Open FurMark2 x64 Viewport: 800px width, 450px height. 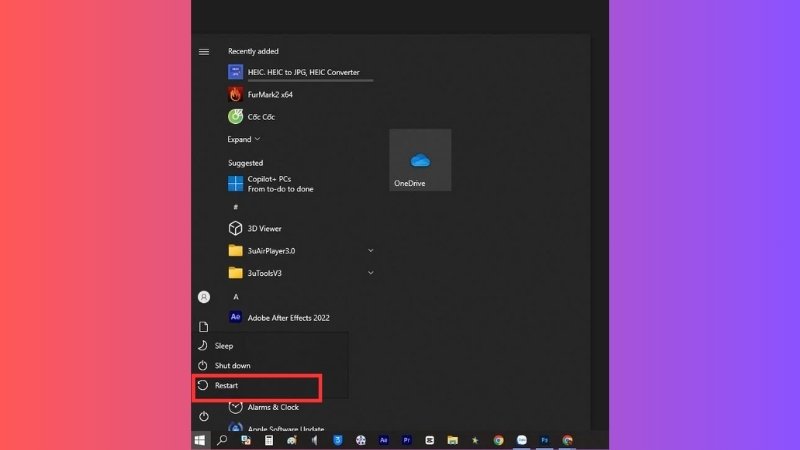[x=301, y=94]
